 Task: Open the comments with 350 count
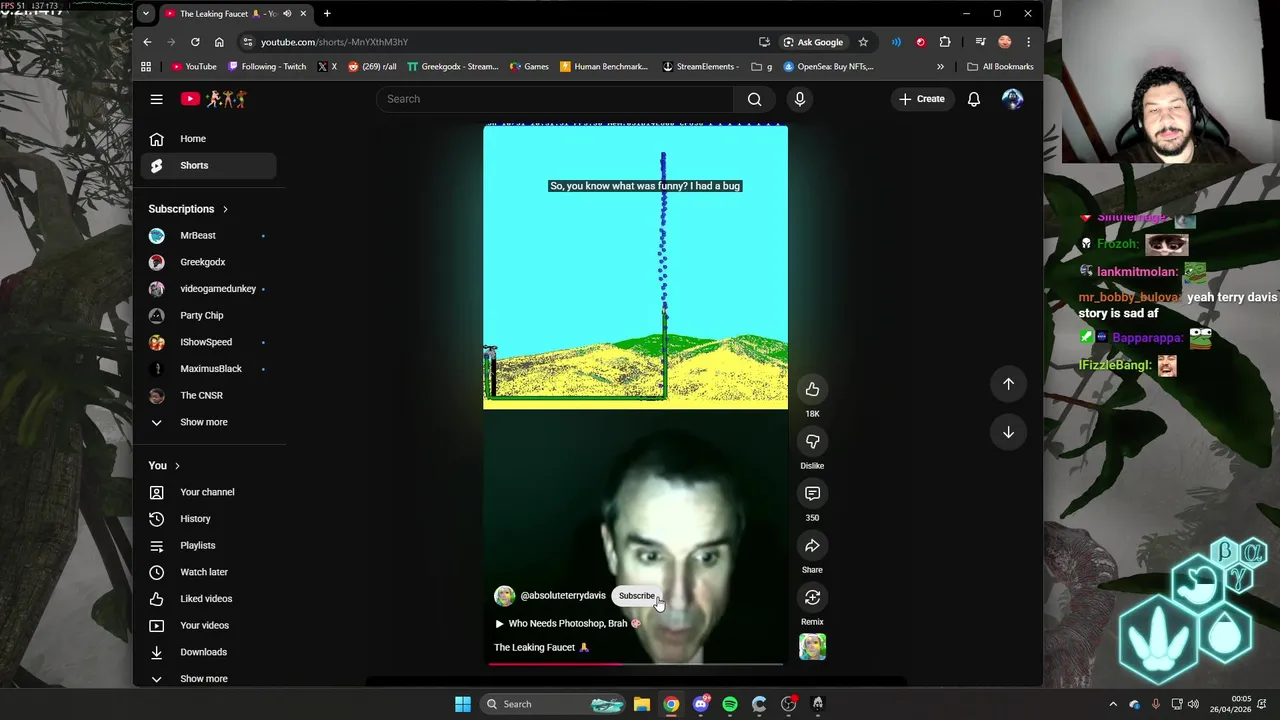pyautogui.click(x=812, y=493)
